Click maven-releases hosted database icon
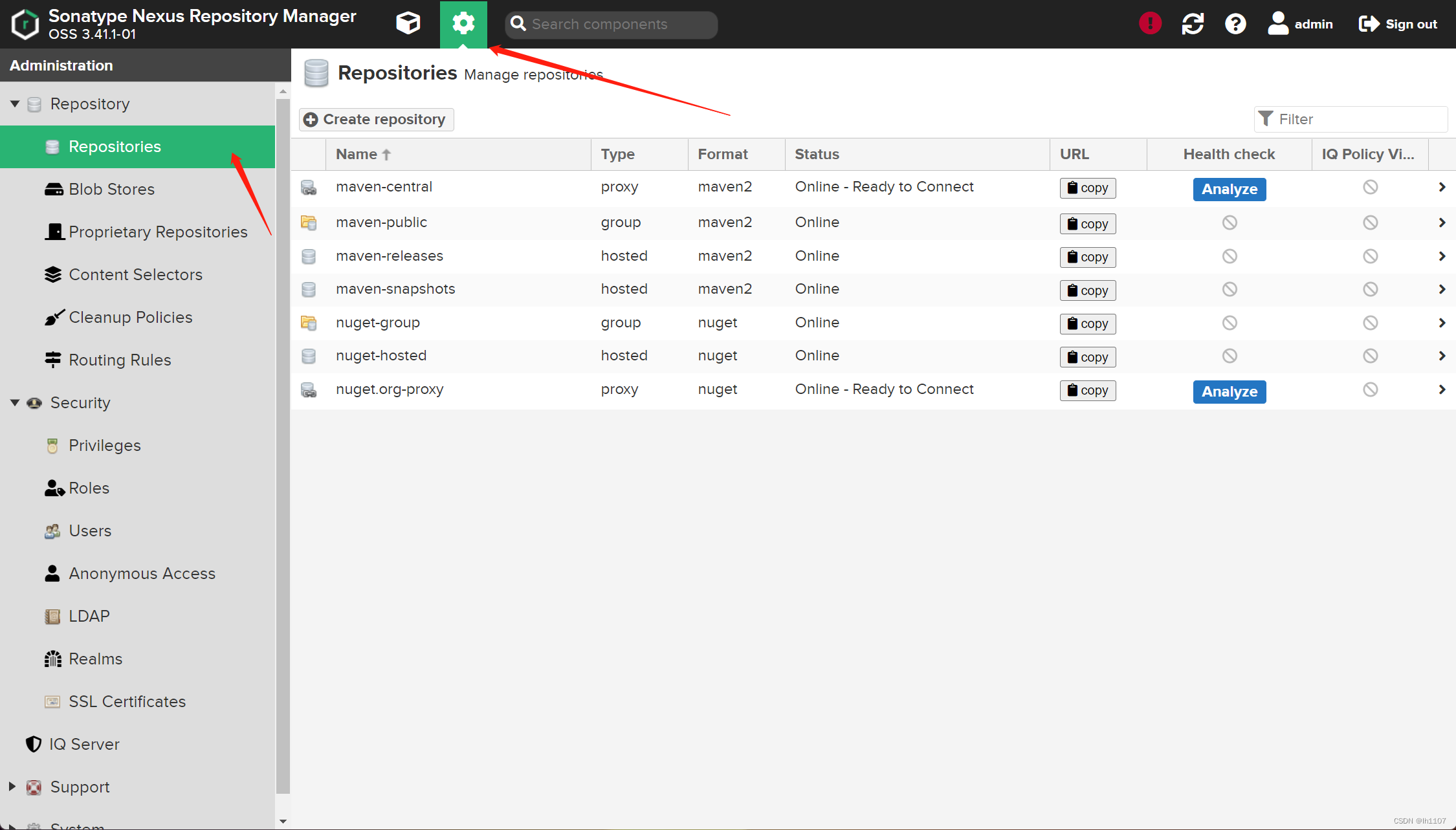Screen dimensions: 1456x830 click(309, 256)
